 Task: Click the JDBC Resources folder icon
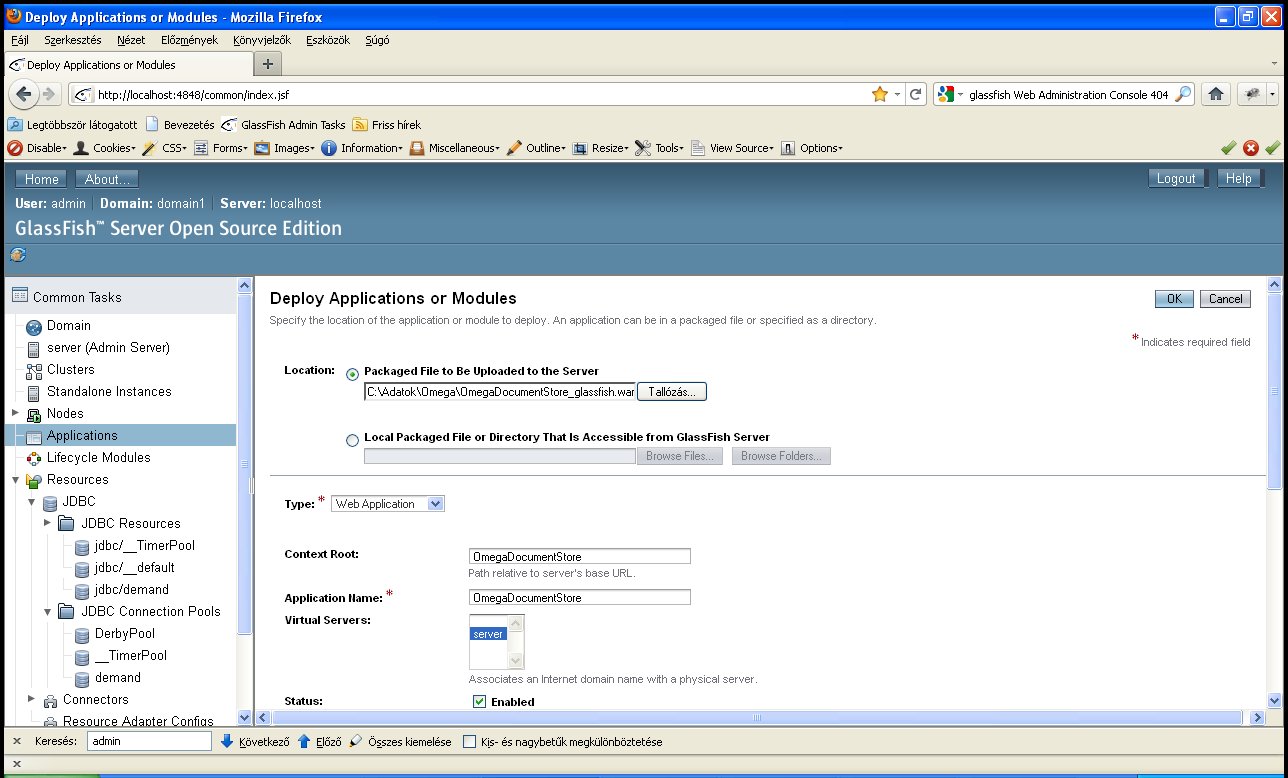tap(66, 524)
